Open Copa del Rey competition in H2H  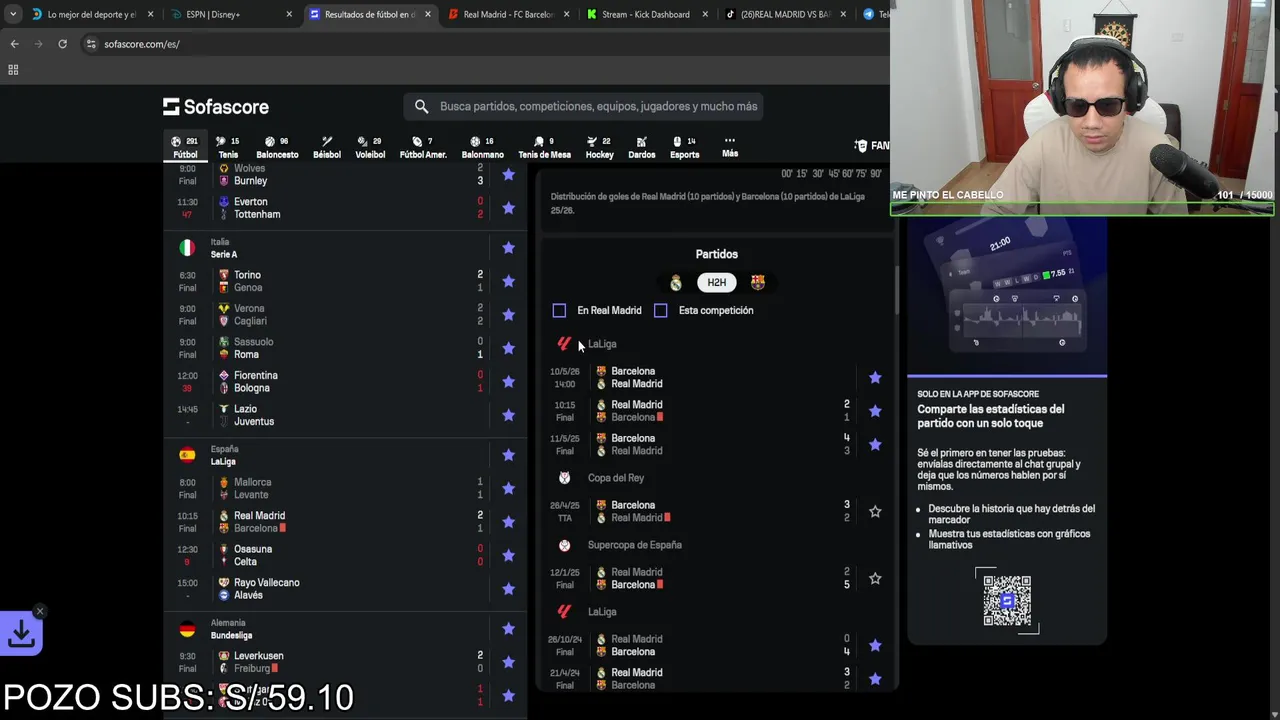pos(616,478)
